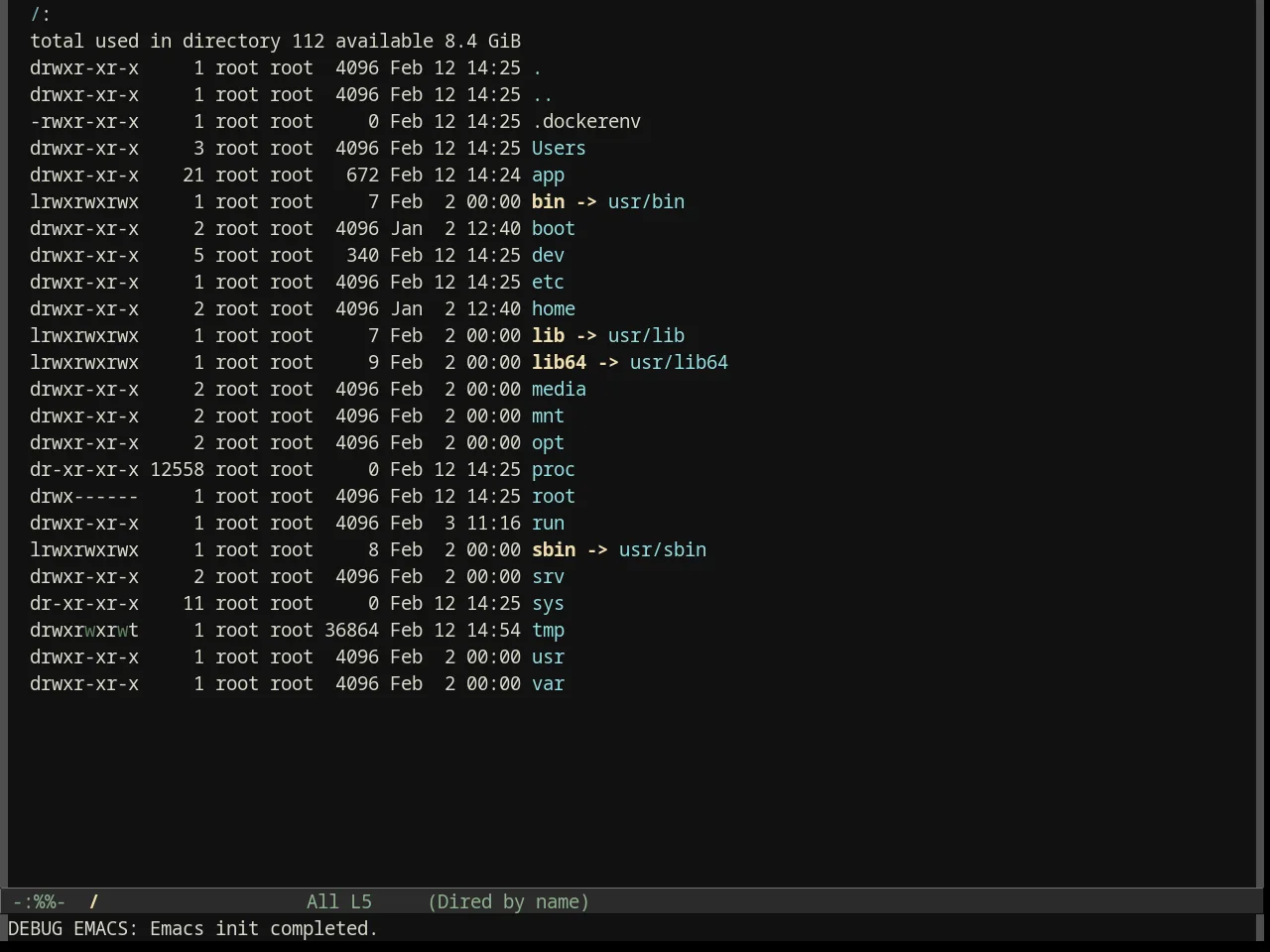Click the 'Emacs init completed' echo message

tap(264, 928)
